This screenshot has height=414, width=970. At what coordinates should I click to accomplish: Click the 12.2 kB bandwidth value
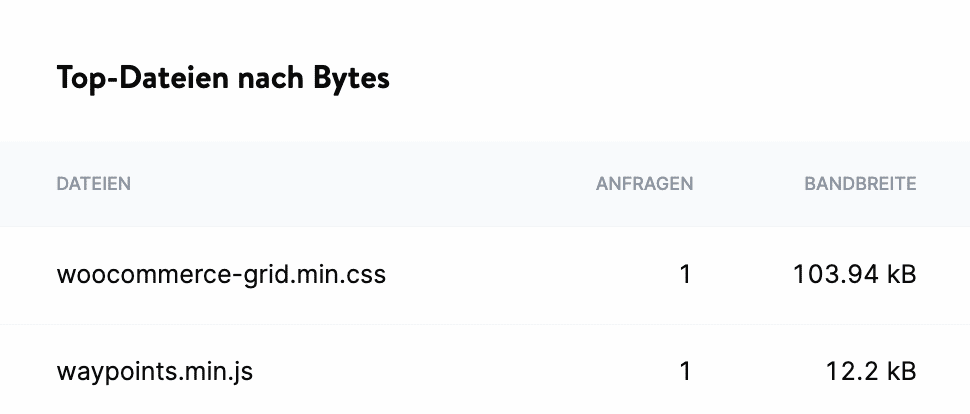(871, 372)
